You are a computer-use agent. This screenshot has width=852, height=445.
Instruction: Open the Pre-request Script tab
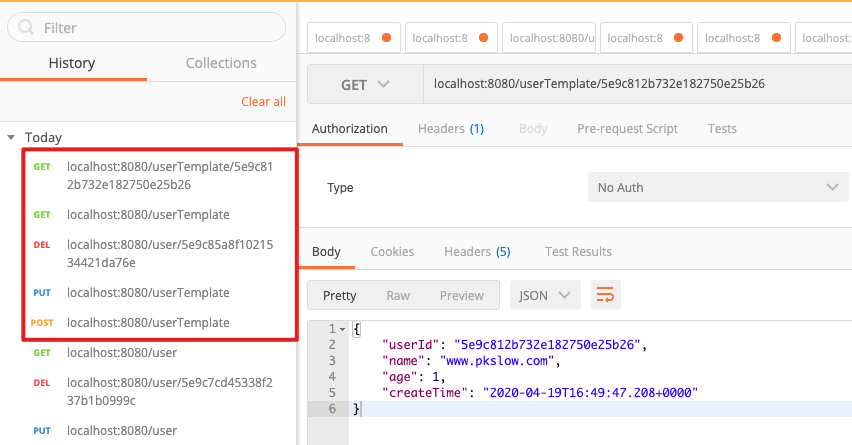[x=628, y=129]
